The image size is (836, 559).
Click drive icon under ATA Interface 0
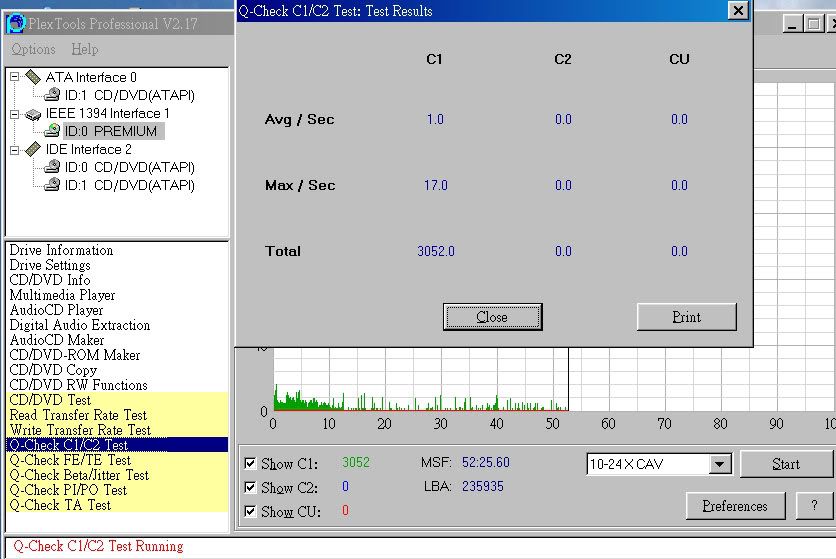click(52, 95)
